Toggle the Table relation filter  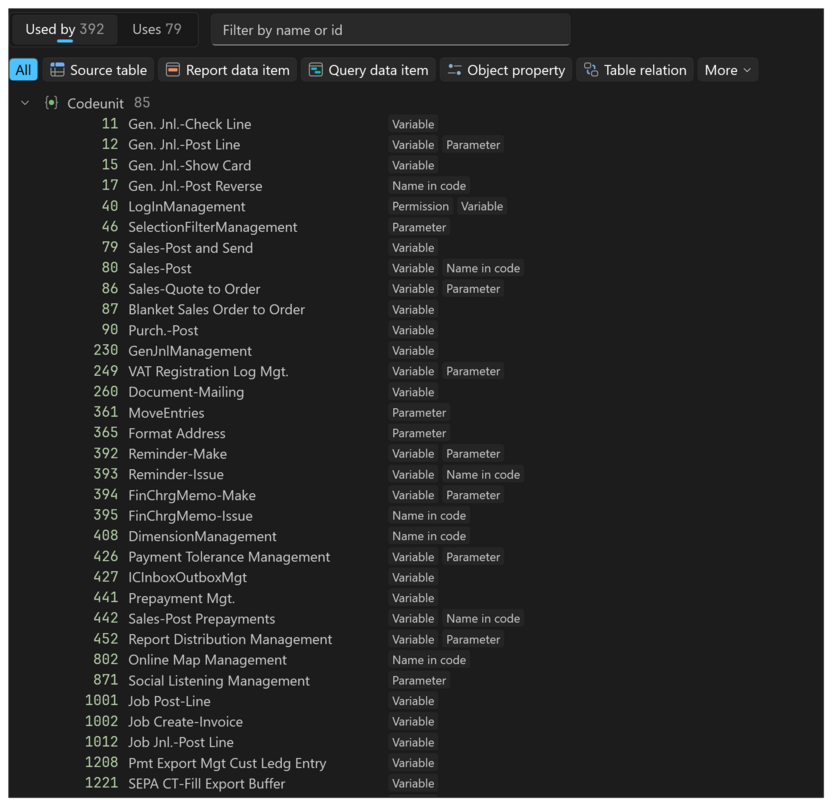click(635, 70)
